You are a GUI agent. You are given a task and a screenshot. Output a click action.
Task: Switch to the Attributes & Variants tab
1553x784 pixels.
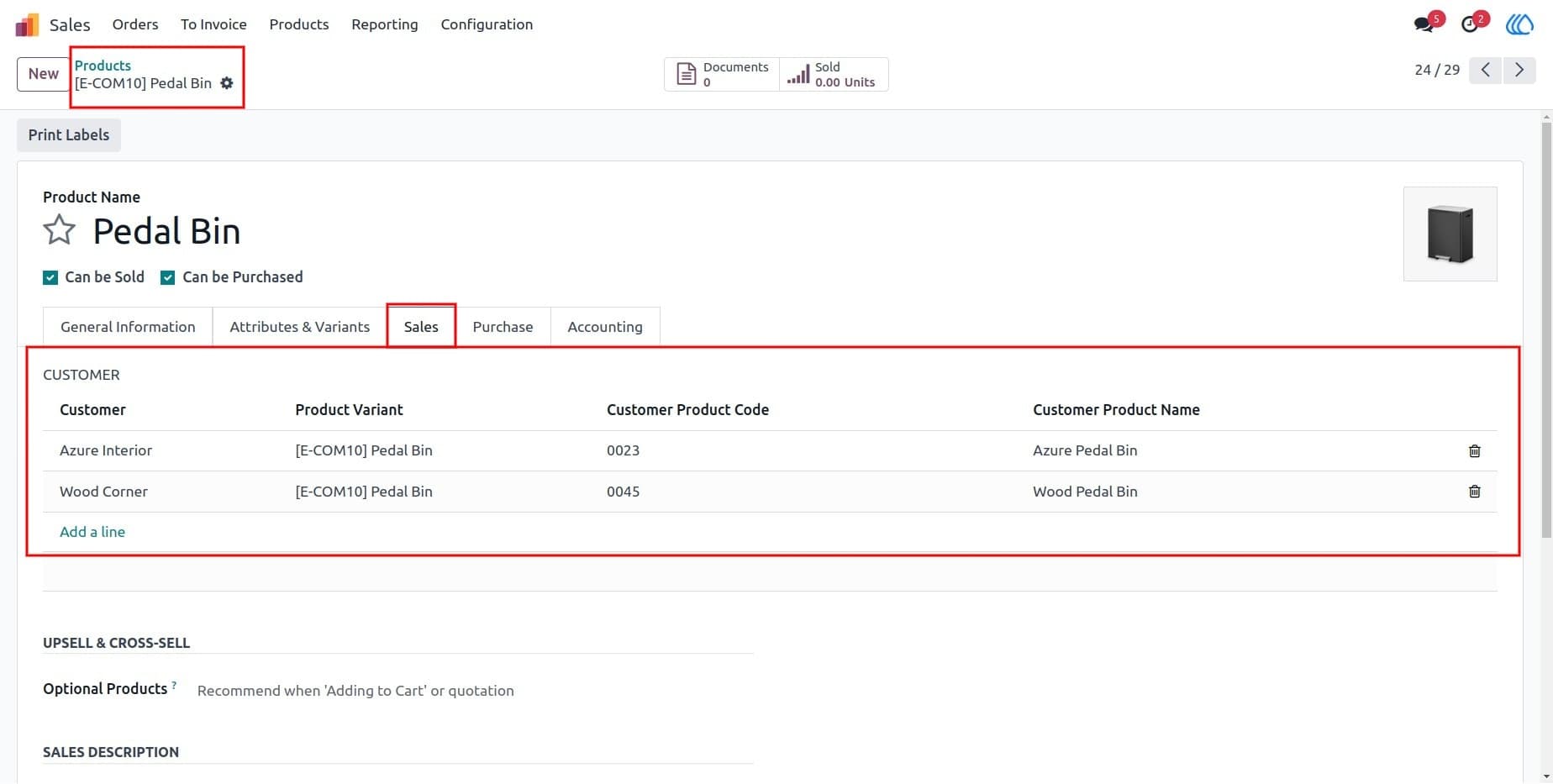(300, 327)
